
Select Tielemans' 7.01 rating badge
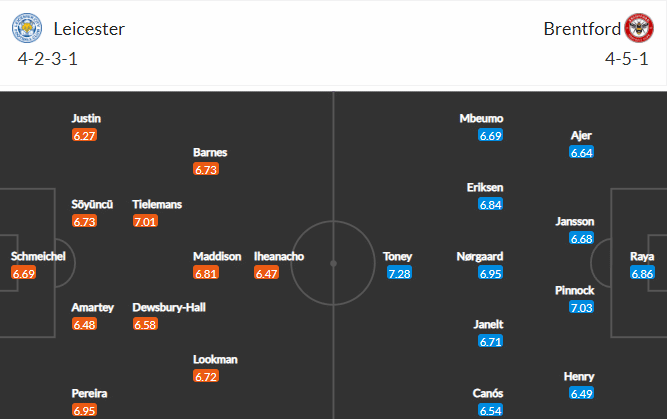tap(145, 221)
